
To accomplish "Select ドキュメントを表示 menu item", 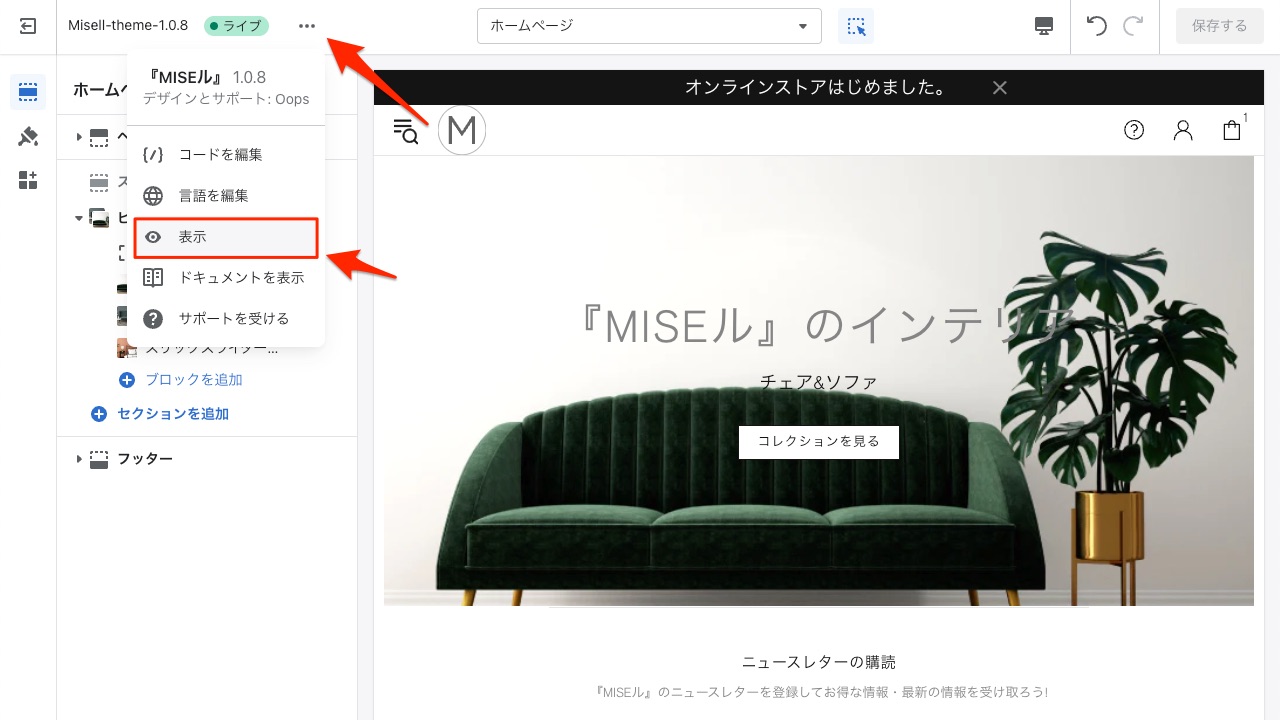I will pos(226,277).
